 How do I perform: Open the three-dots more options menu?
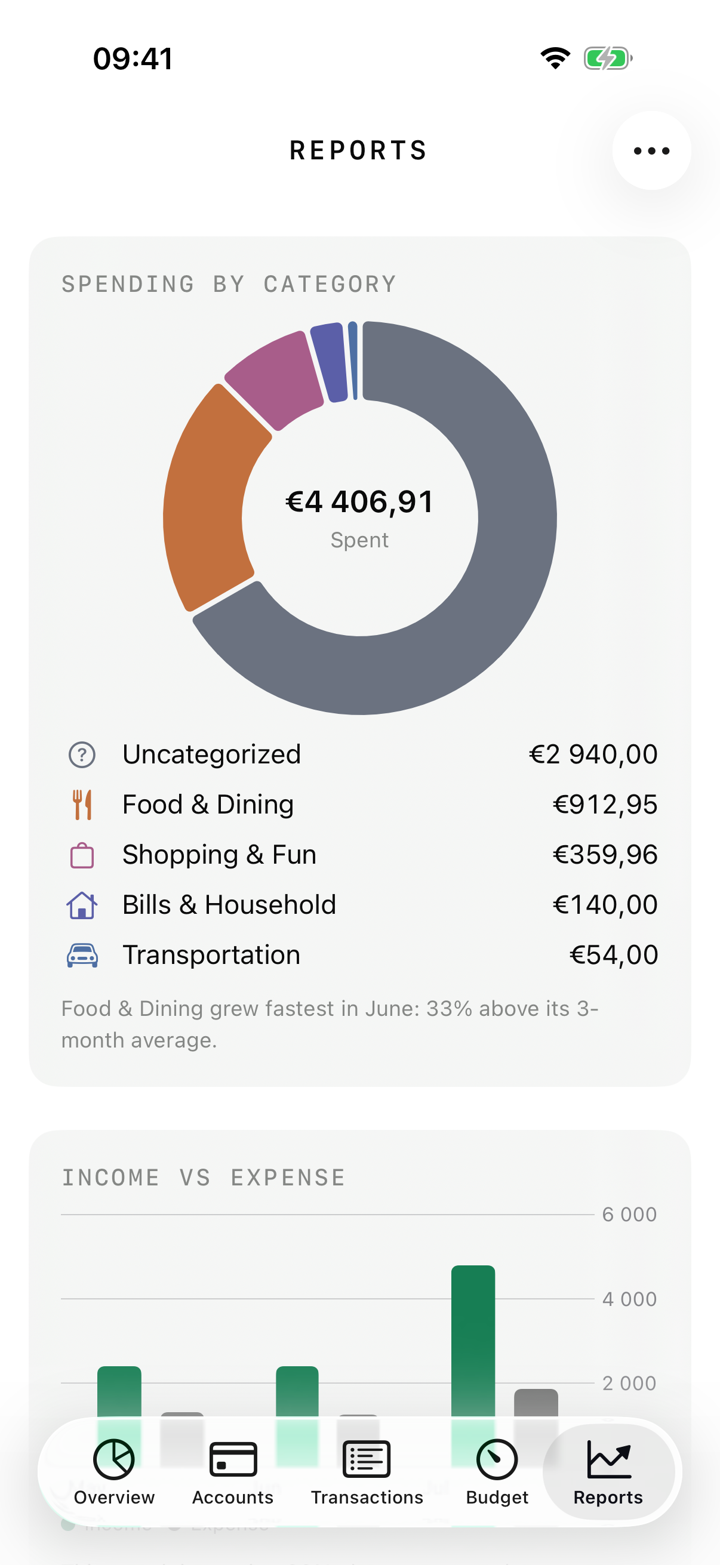click(651, 151)
